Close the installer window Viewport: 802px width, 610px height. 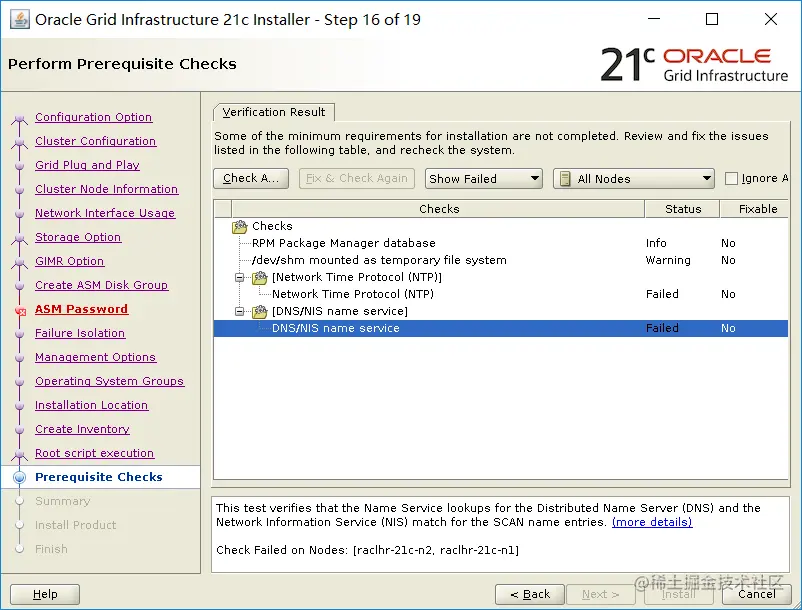771,19
